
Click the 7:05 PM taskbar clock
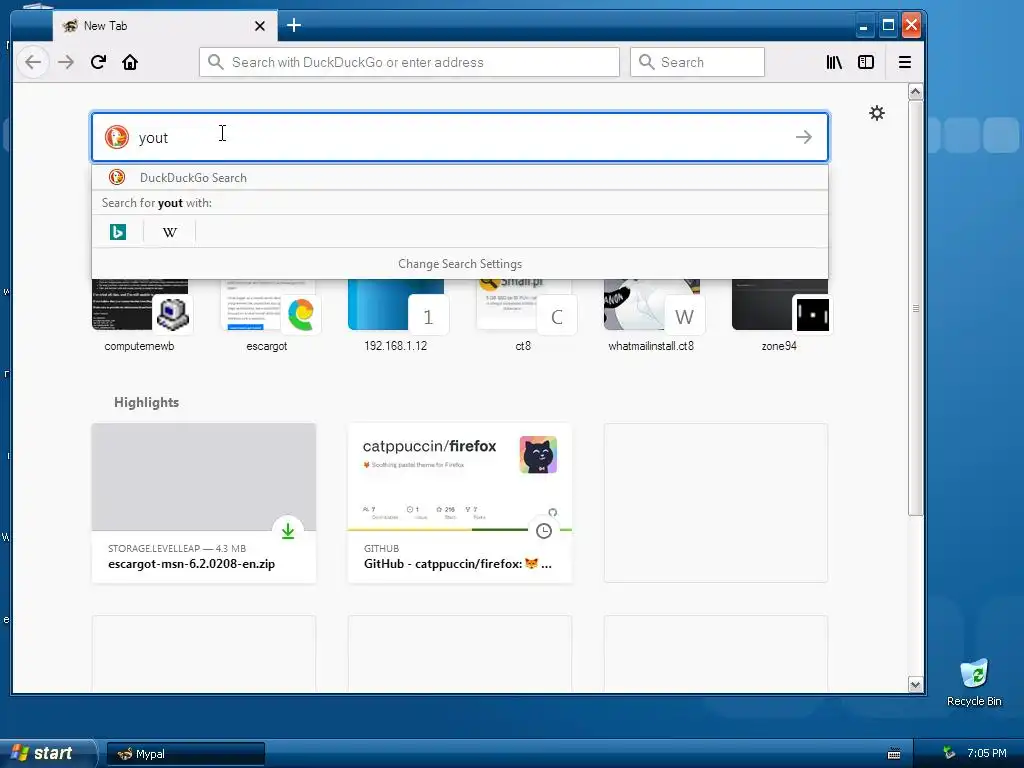click(987, 753)
